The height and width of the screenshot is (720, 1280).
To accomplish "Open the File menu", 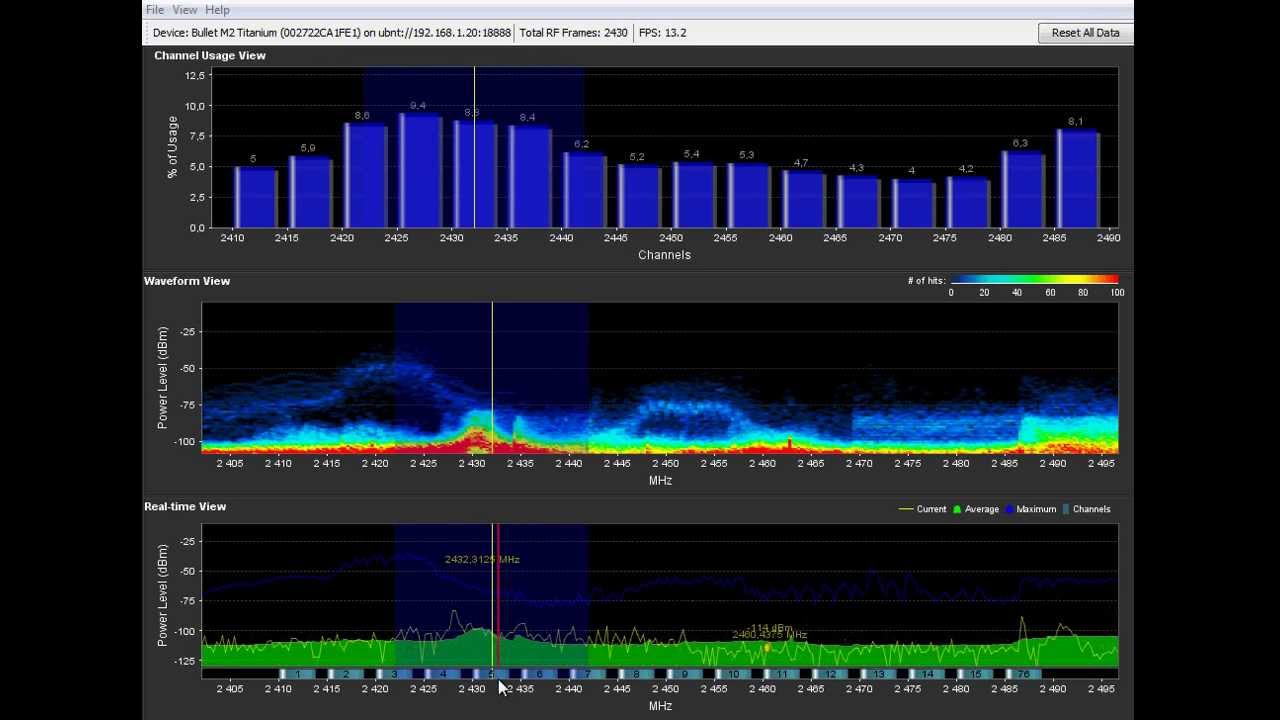I will (x=155, y=10).
